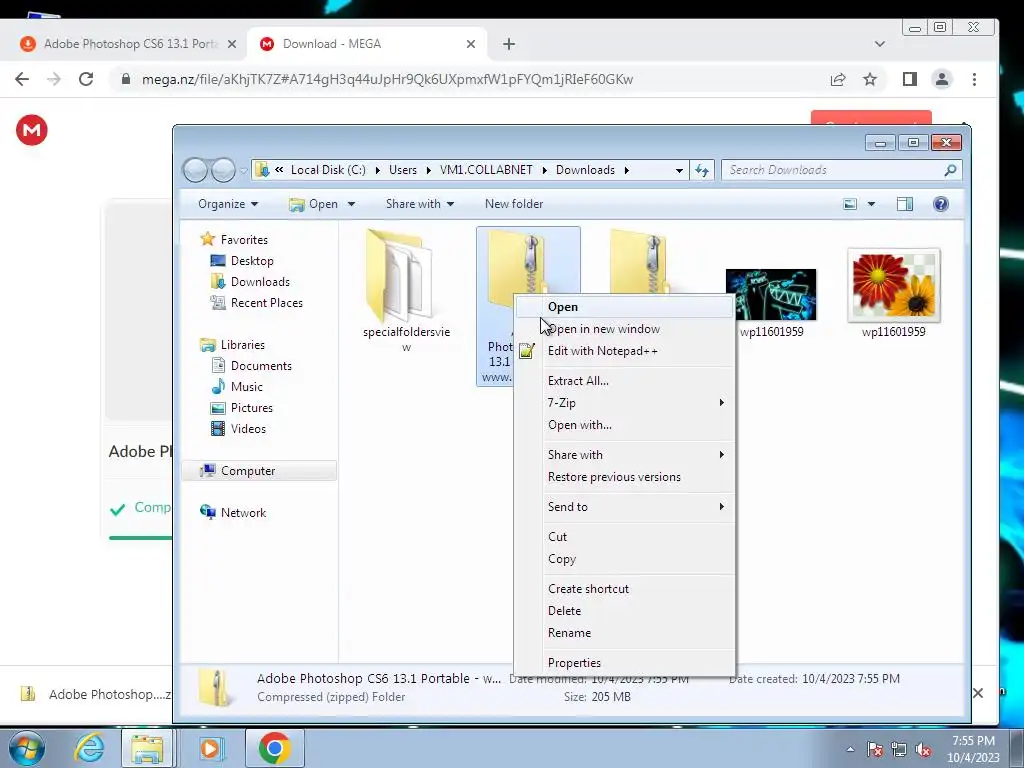
Task: Select the flowers wp11601959 thumbnail
Action: (893, 285)
